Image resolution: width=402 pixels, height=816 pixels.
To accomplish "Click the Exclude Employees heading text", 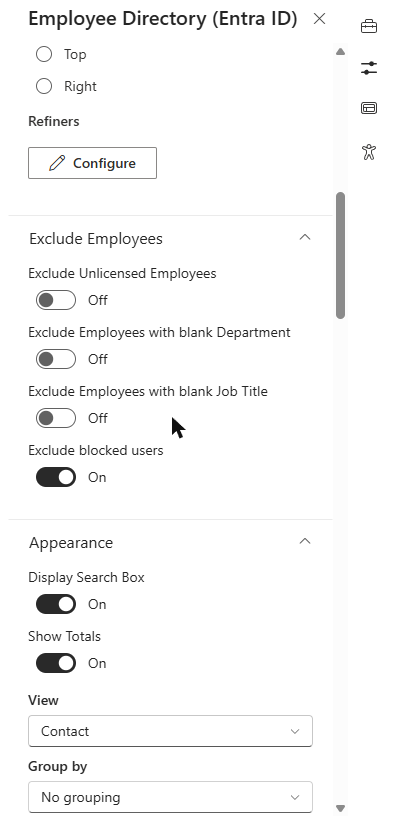I will click(x=96, y=239).
